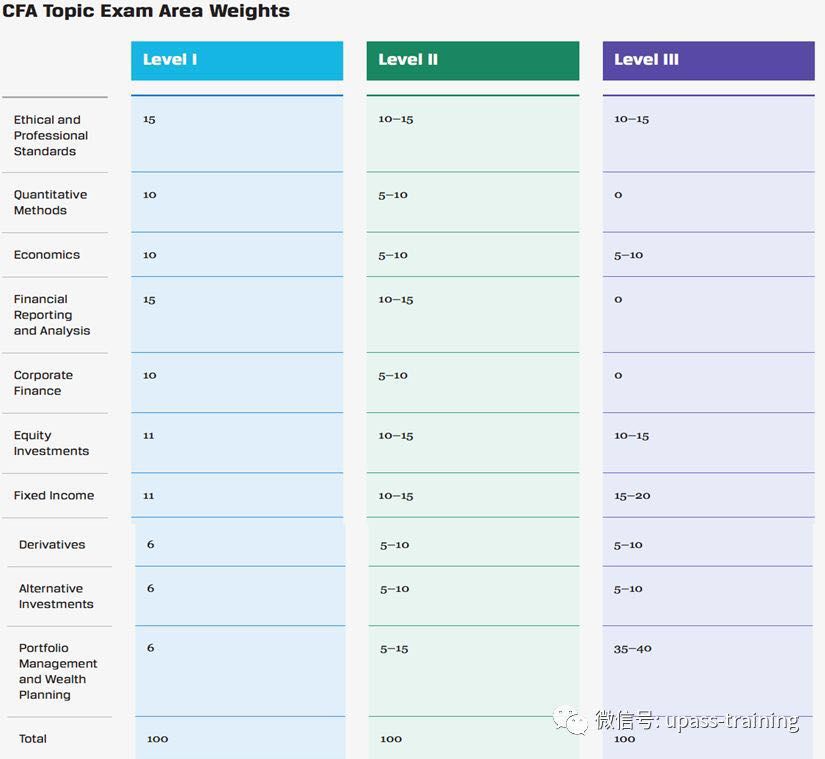The width and height of the screenshot is (825, 759).
Task: Click the Ethical and Professional Standards row label
Action: tap(51, 136)
